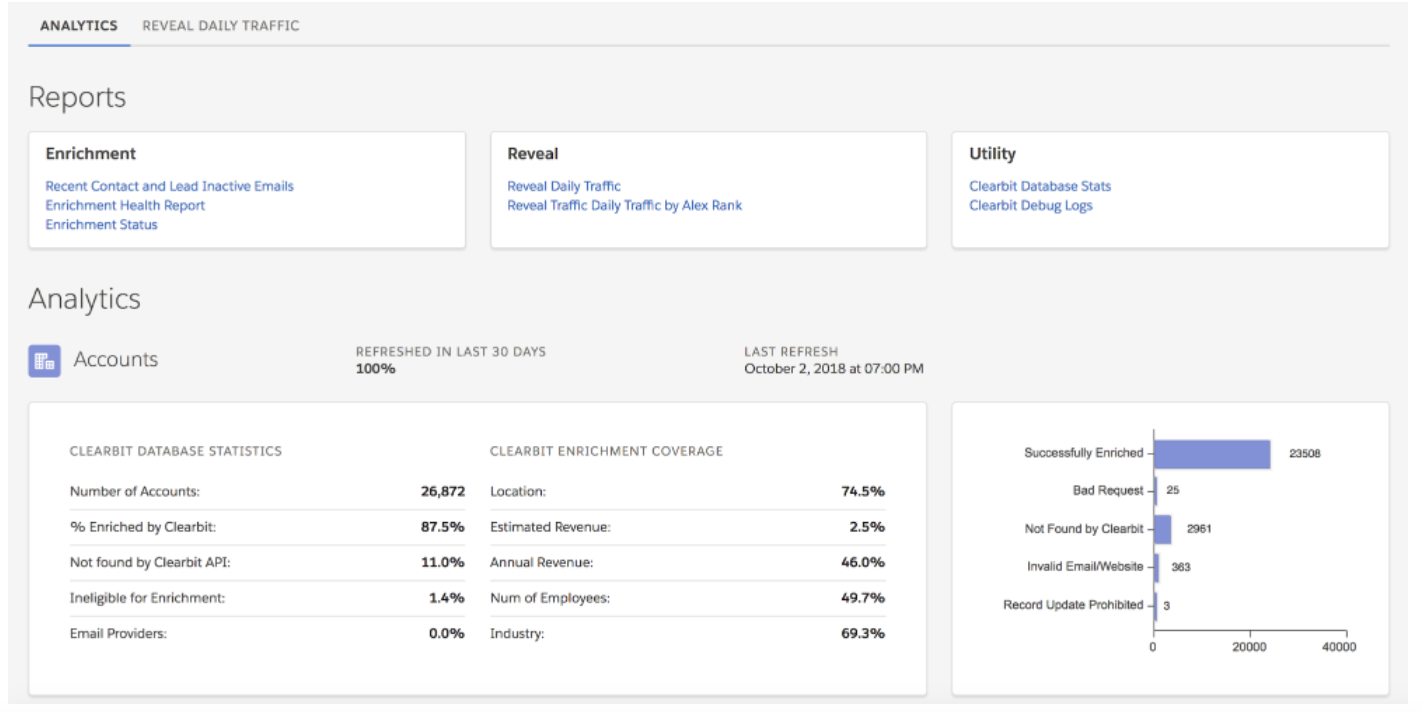Click the Bad Request chart bar
The image size is (1422, 712).
(1155, 491)
